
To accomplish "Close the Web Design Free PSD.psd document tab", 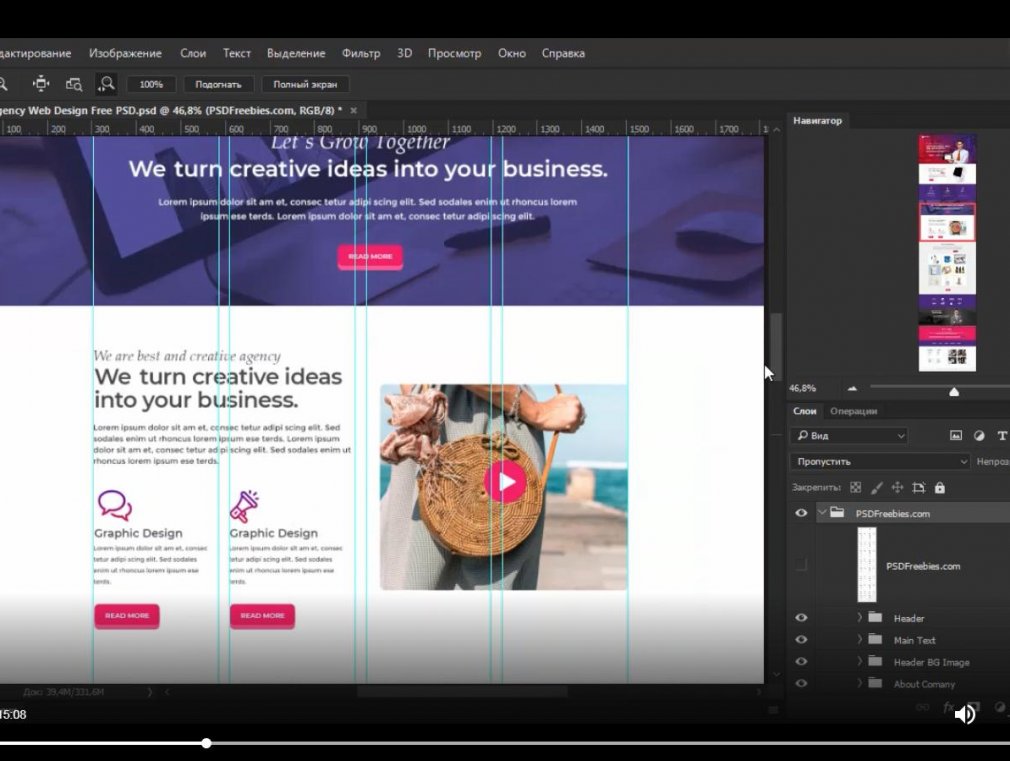I will 354,111.
